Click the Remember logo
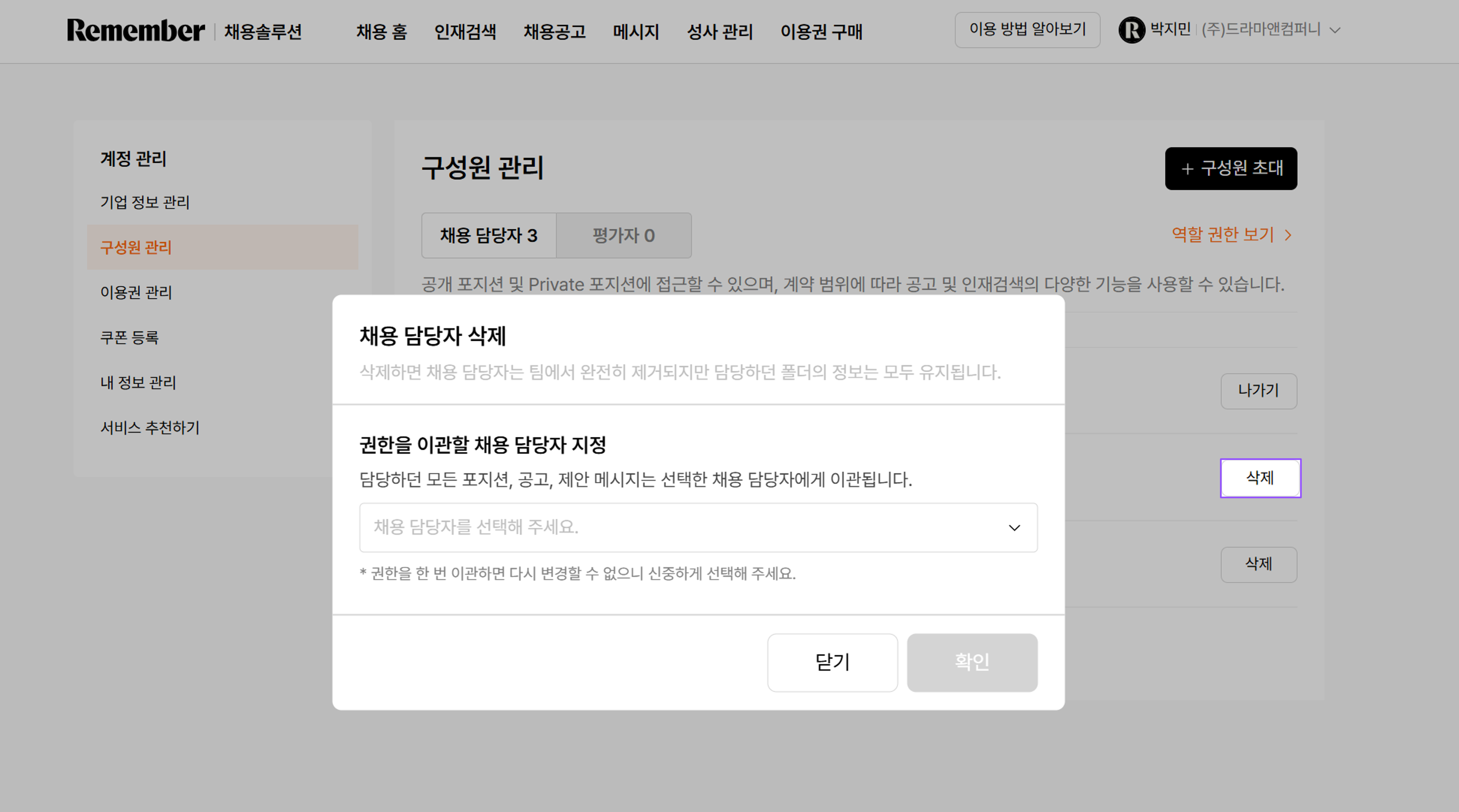1459x812 pixels. pyautogui.click(x=136, y=31)
